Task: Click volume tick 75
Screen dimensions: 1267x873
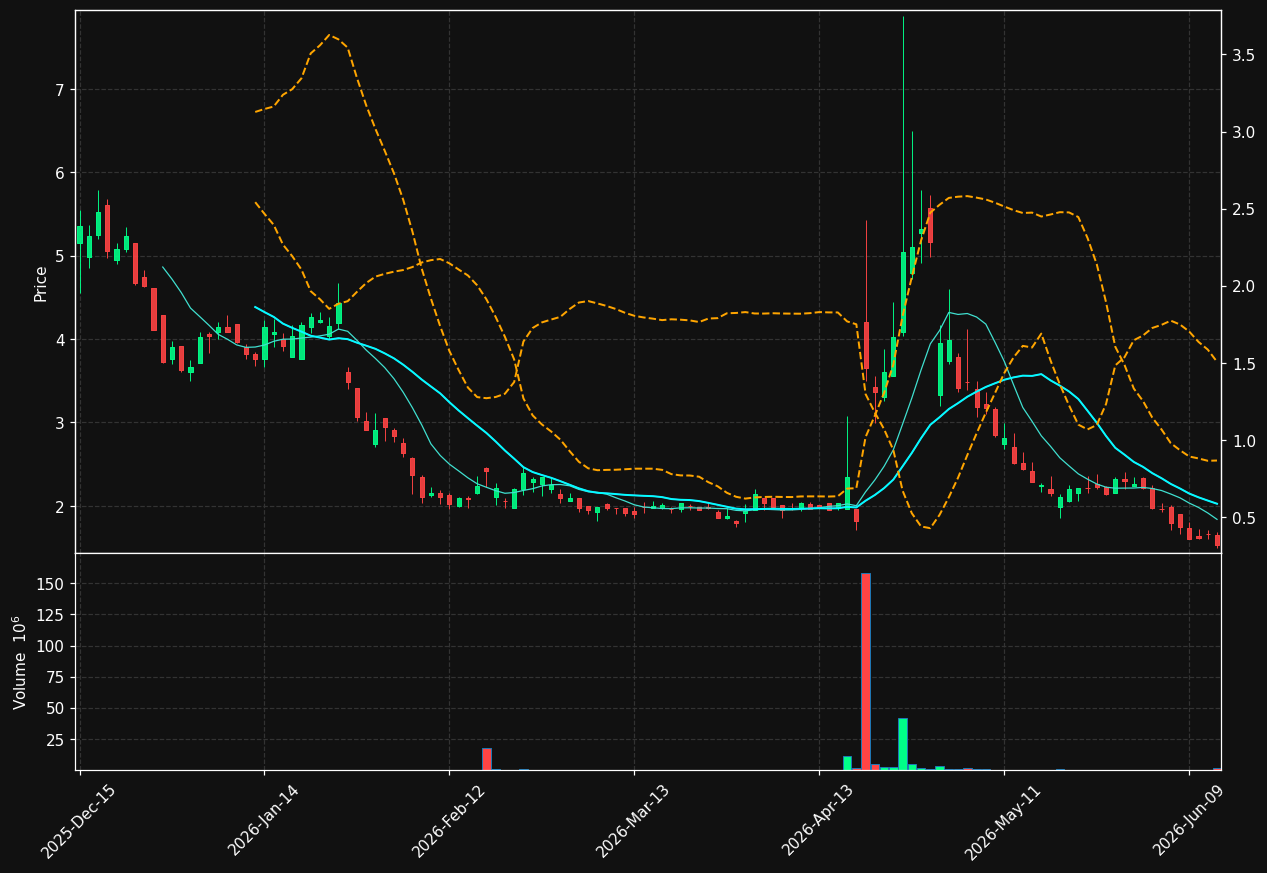Action: (54, 678)
